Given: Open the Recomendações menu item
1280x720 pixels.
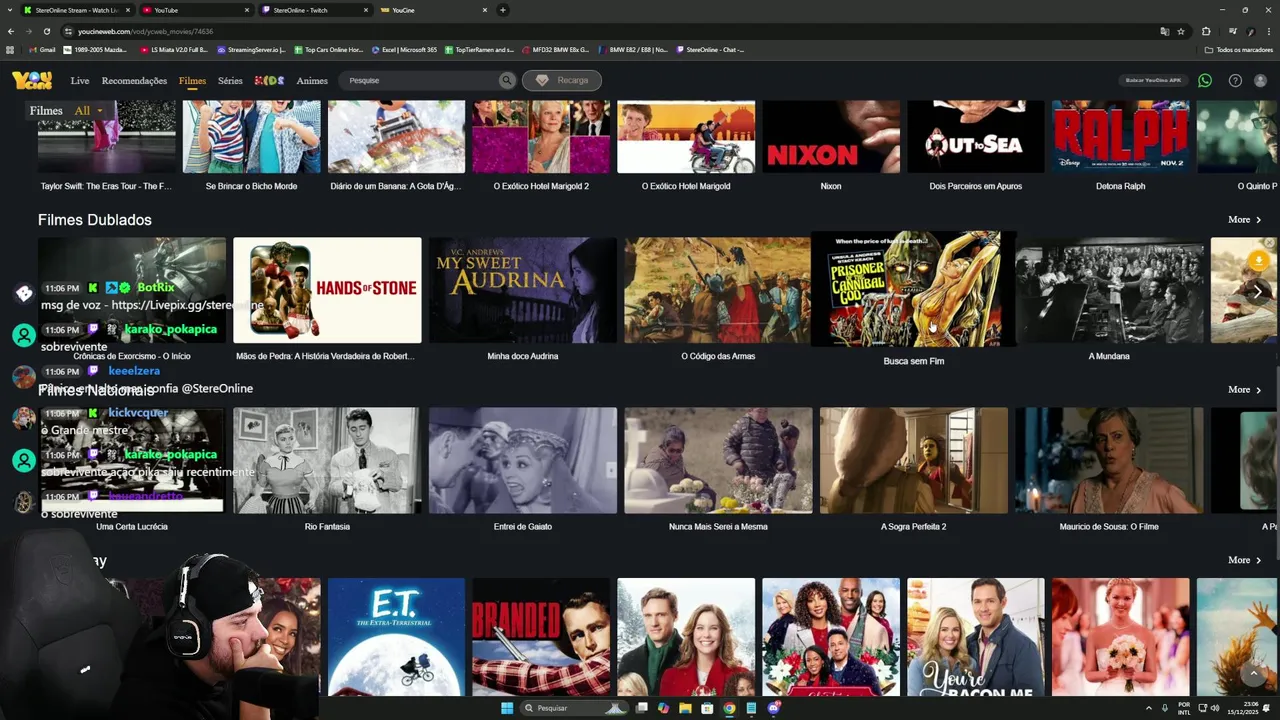Looking at the screenshot, I should tap(134, 81).
